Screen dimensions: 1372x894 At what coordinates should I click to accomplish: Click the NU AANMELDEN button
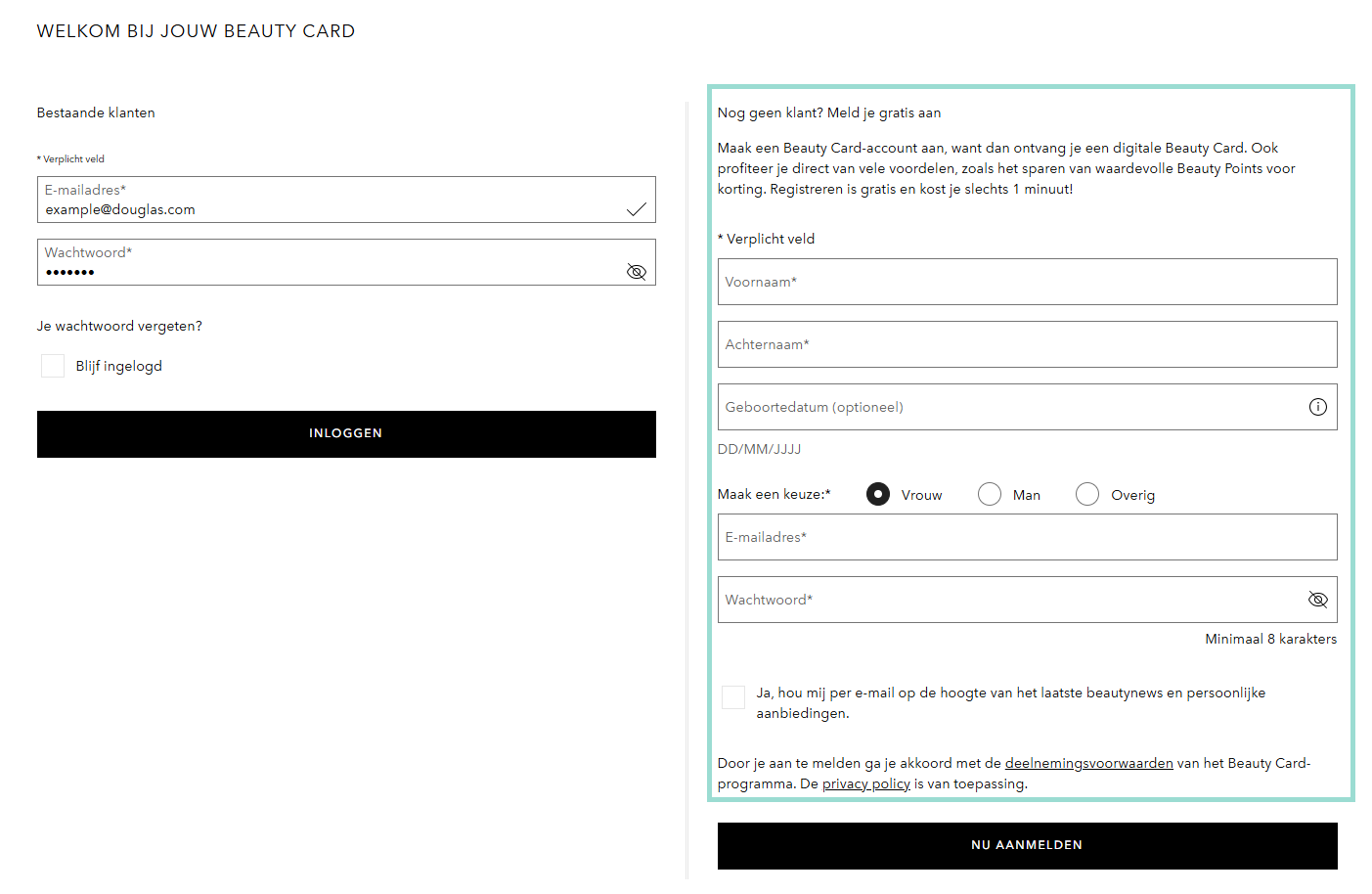(x=1027, y=845)
